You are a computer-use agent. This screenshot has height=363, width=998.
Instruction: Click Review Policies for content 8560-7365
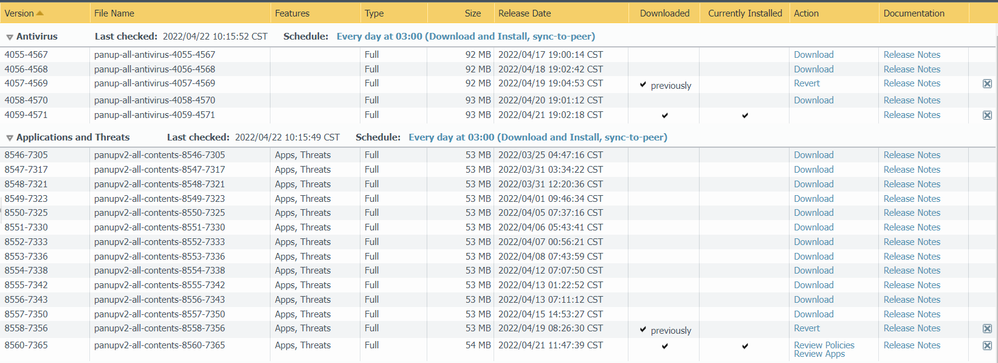pos(824,345)
